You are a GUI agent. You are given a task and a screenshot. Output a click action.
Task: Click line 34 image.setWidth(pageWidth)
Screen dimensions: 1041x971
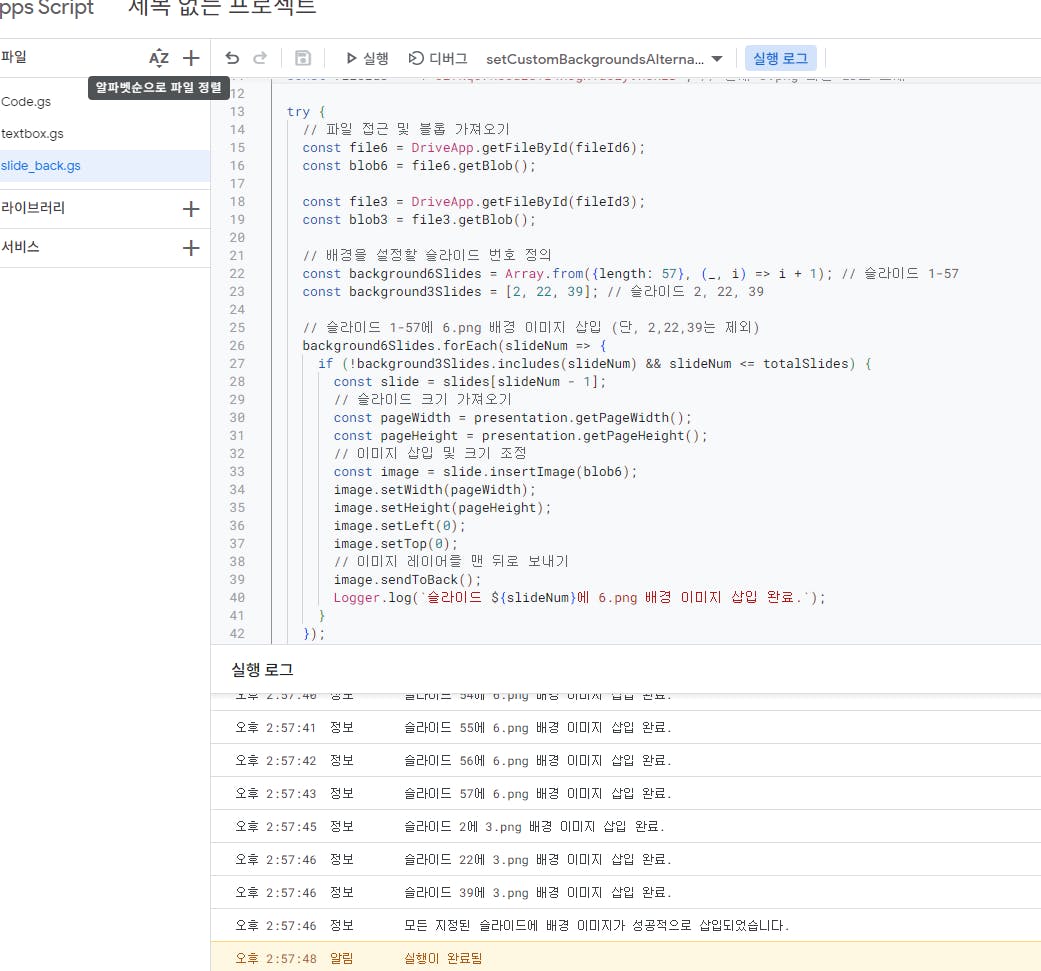click(x=434, y=489)
